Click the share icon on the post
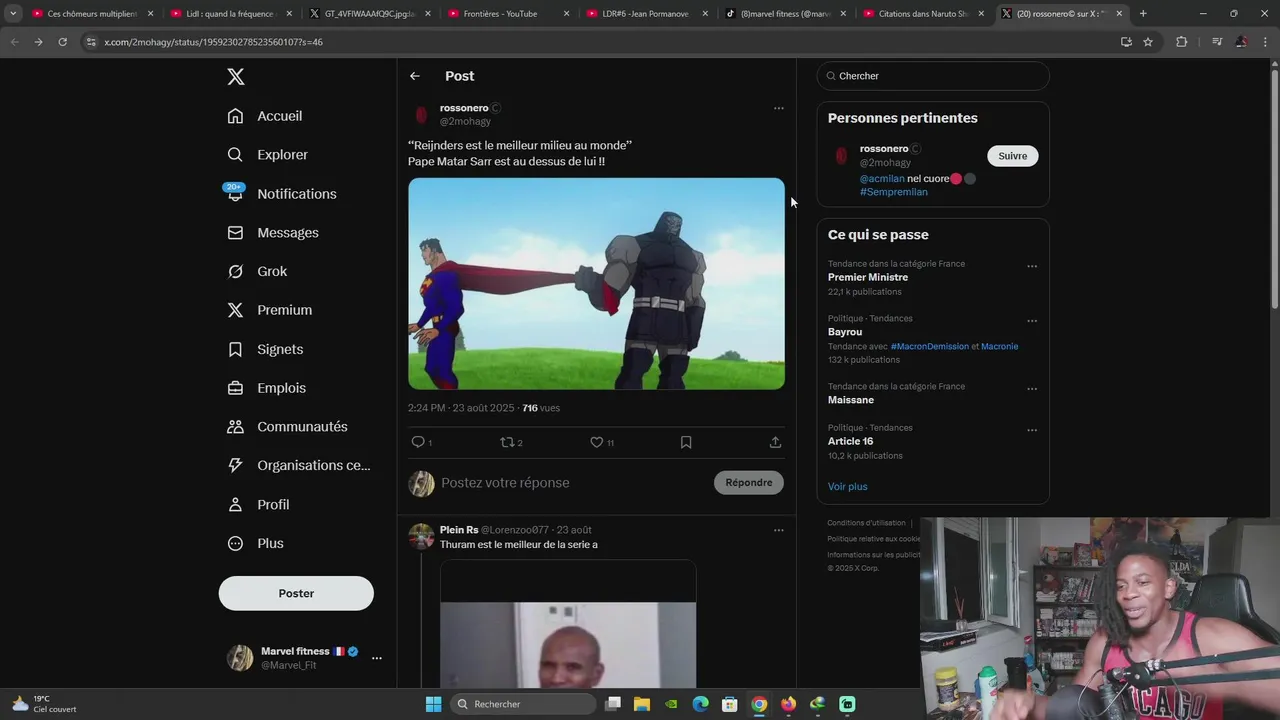The image size is (1280, 720). click(775, 442)
